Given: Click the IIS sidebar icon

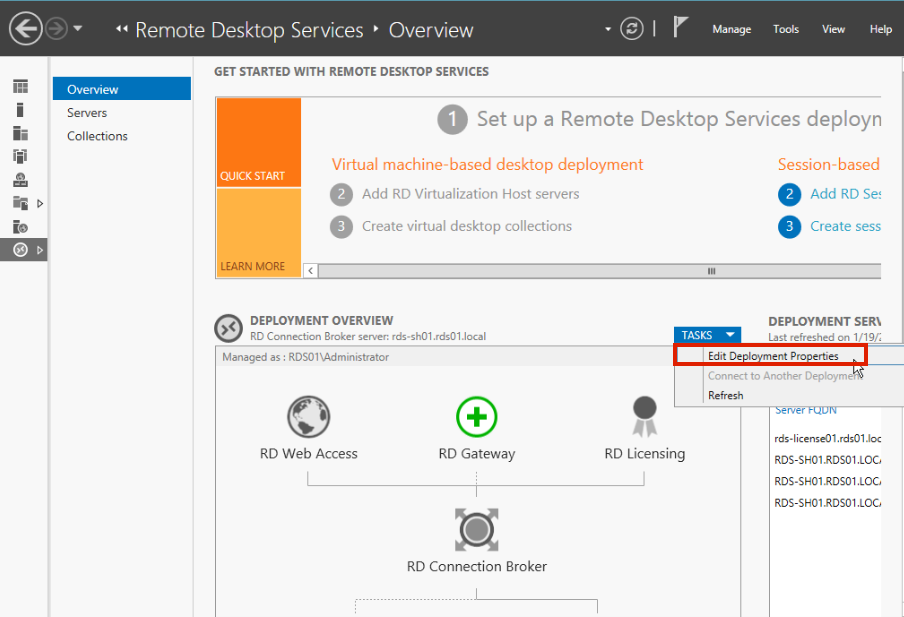Looking at the screenshot, I should [x=20, y=227].
